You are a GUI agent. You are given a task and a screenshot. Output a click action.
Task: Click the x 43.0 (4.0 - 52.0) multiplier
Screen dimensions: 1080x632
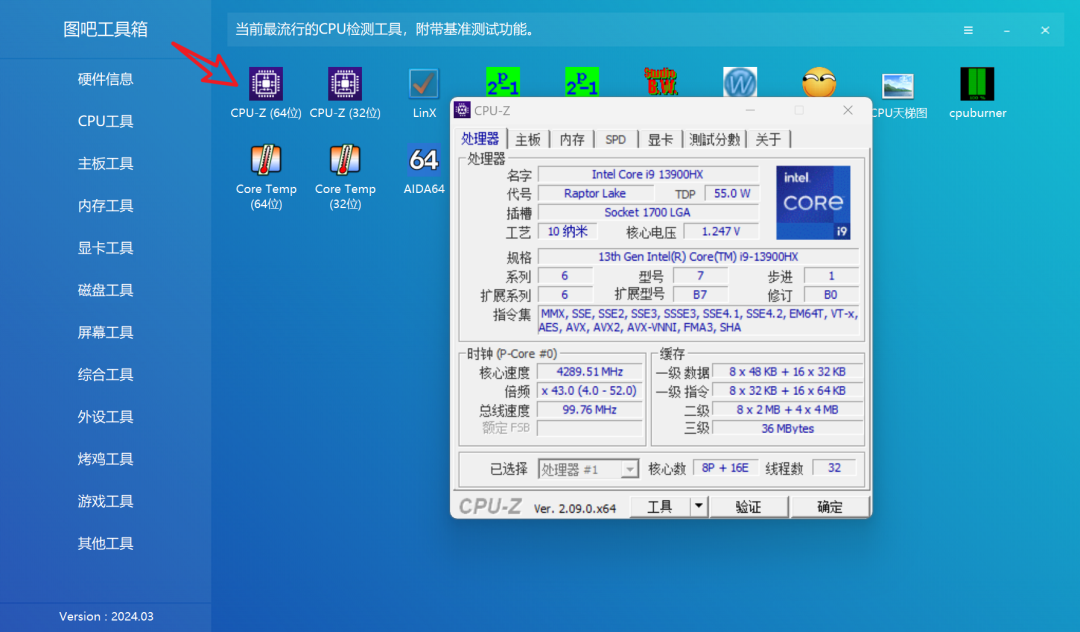[x=590, y=390]
